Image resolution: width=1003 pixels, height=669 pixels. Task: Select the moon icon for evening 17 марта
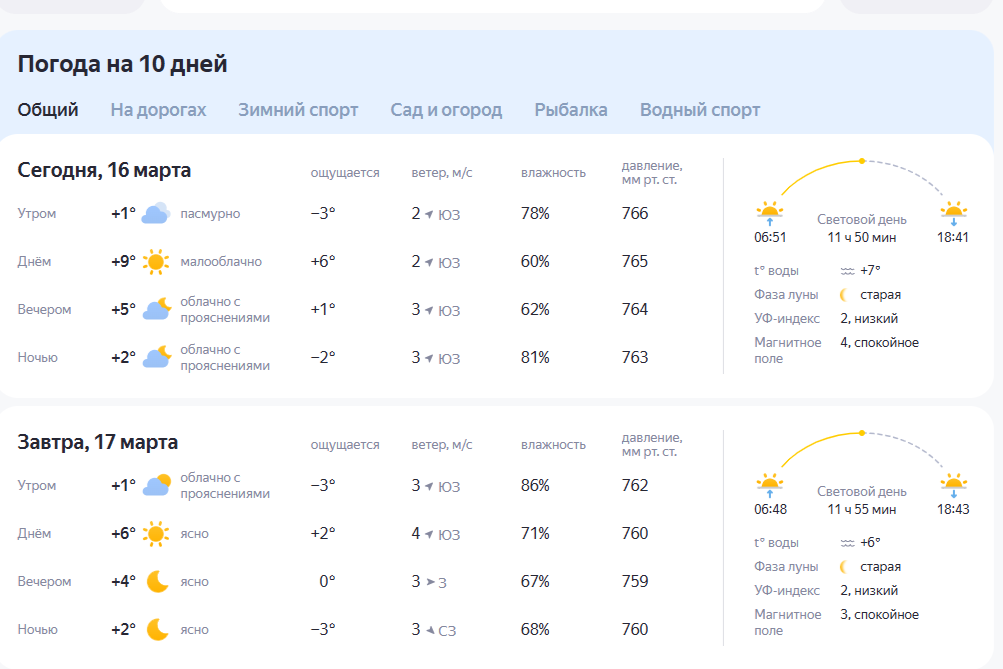click(156, 579)
